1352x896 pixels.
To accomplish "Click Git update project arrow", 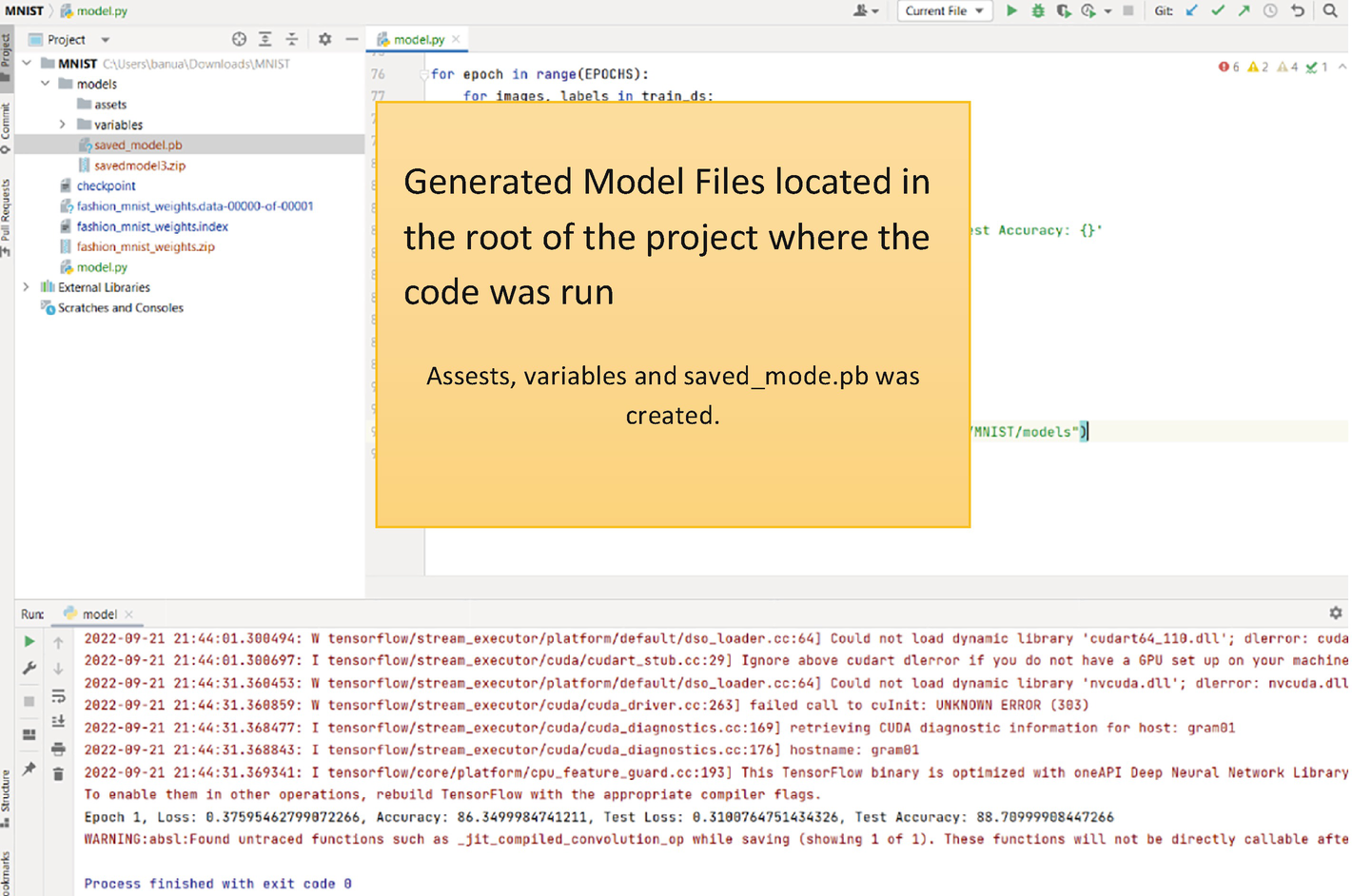I will pyautogui.click(x=1192, y=10).
